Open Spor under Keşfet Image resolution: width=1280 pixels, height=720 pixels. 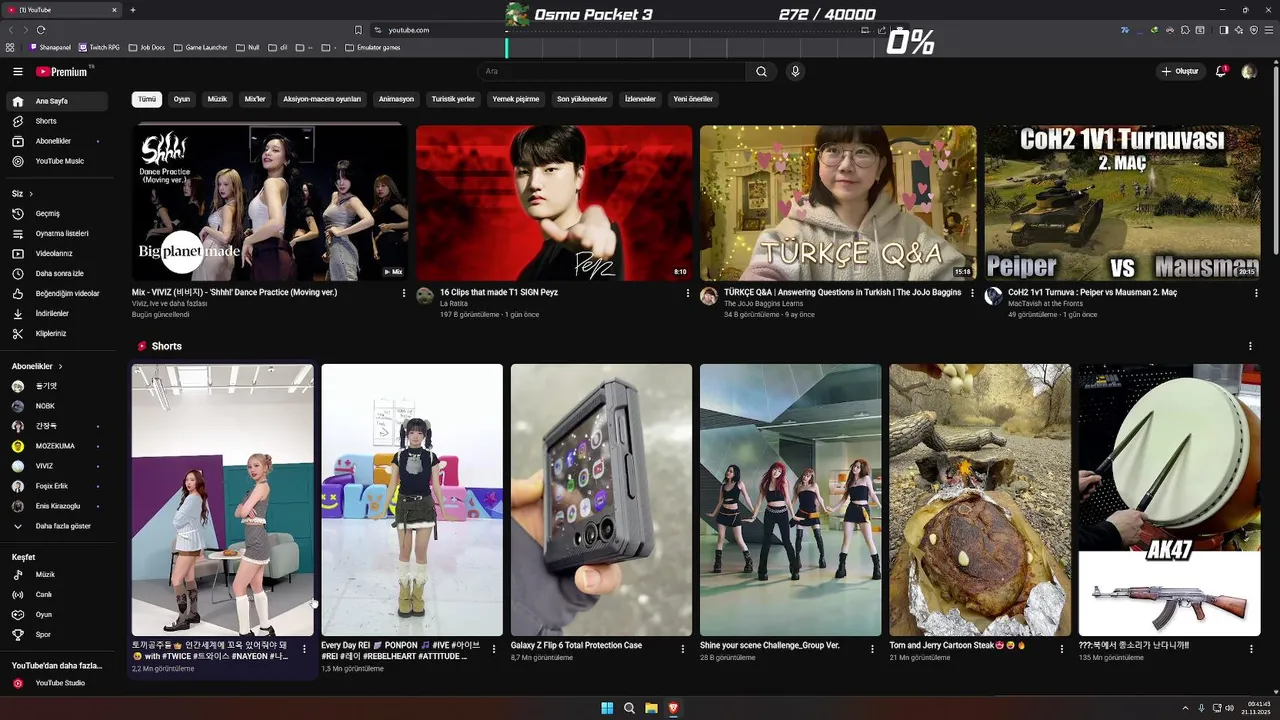pyautogui.click(x=56, y=634)
